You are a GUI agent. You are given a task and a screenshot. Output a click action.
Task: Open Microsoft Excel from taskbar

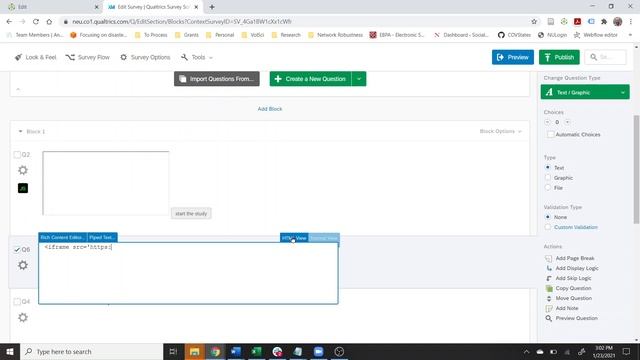256,351
